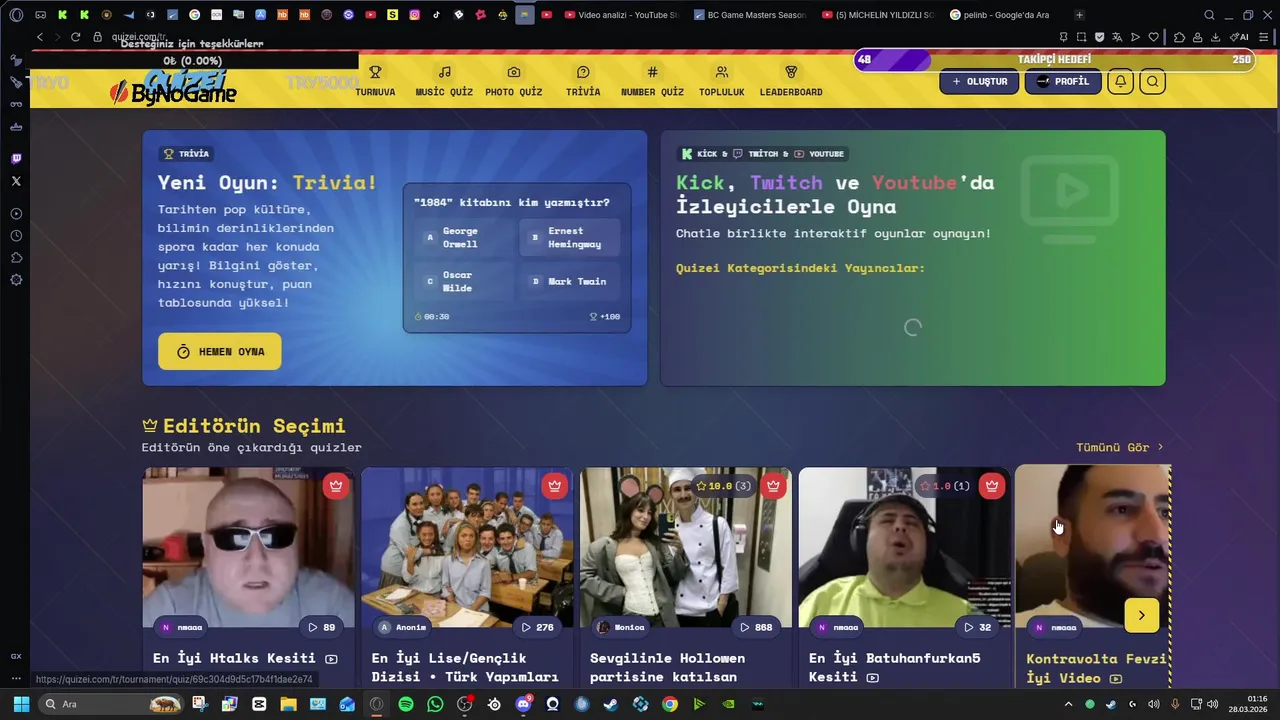Open WhatsApp from the taskbar
Image resolution: width=1280 pixels, height=720 pixels.
click(x=435, y=704)
